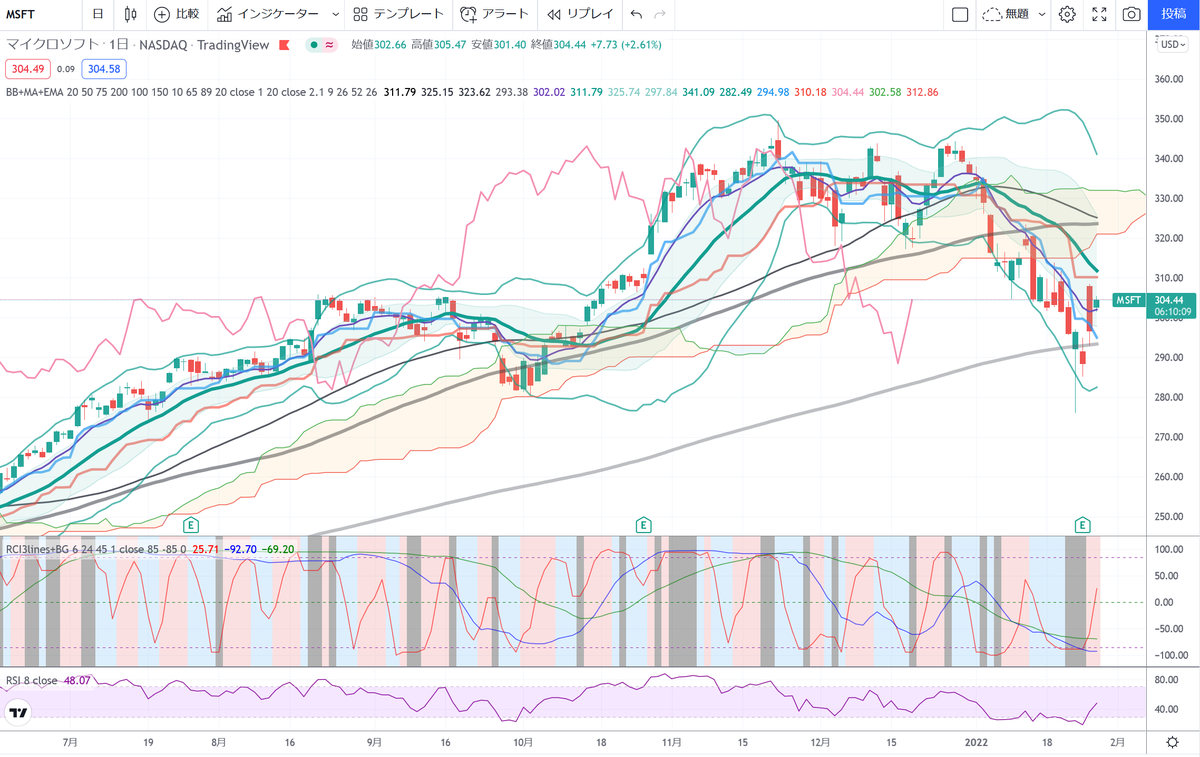Screen dimensions: 1200x757
Task: Open the USD currency dropdown on price axis
Action: [1172, 44]
